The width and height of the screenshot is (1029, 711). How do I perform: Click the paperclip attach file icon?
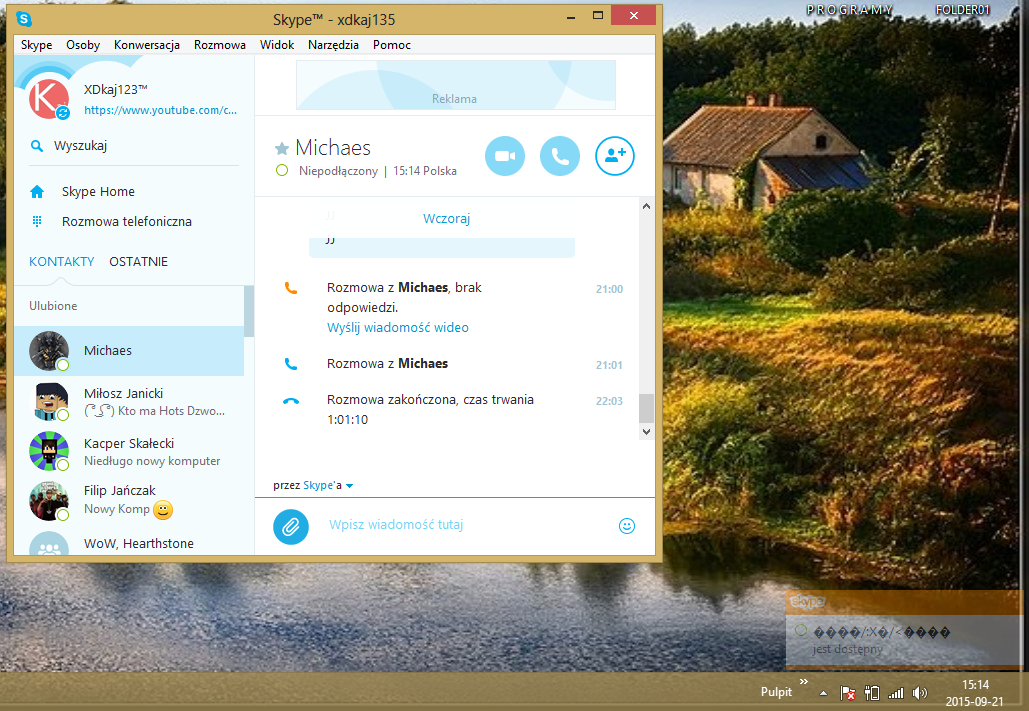pyautogui.click(x=291, y=526)
